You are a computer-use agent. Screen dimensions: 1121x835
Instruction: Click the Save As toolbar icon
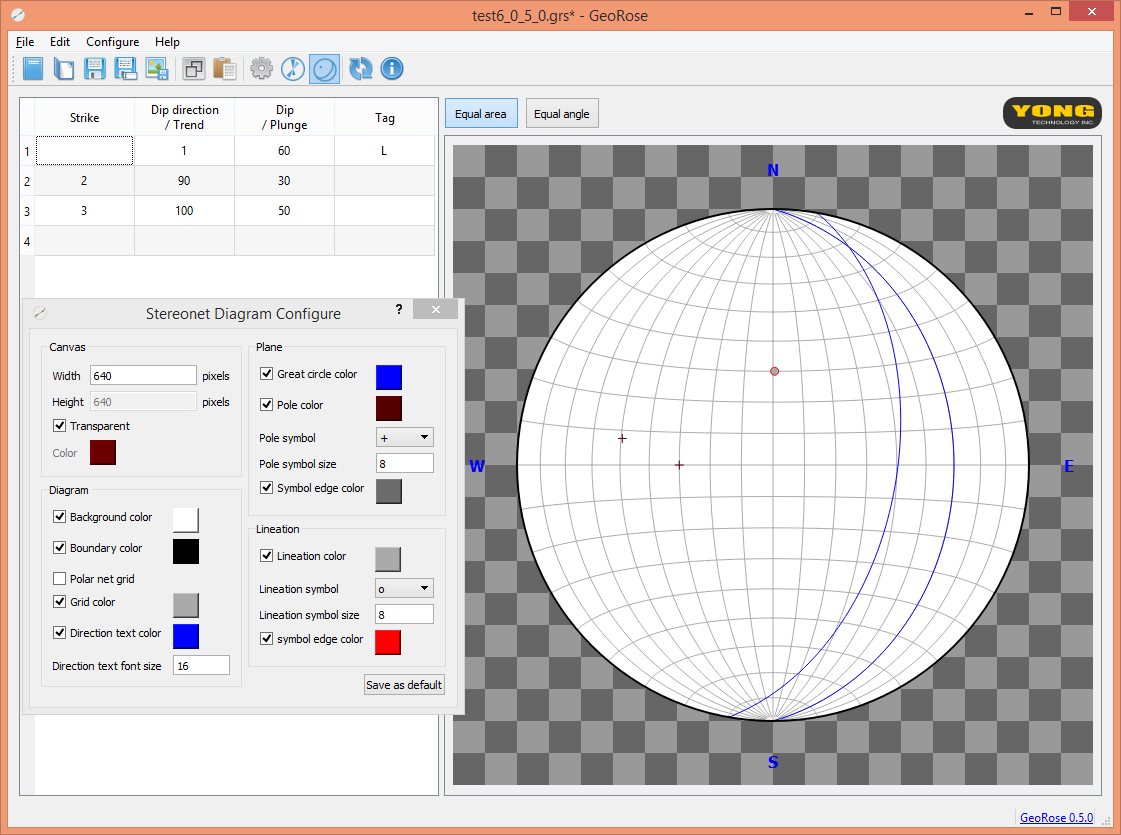pos(125,69)
